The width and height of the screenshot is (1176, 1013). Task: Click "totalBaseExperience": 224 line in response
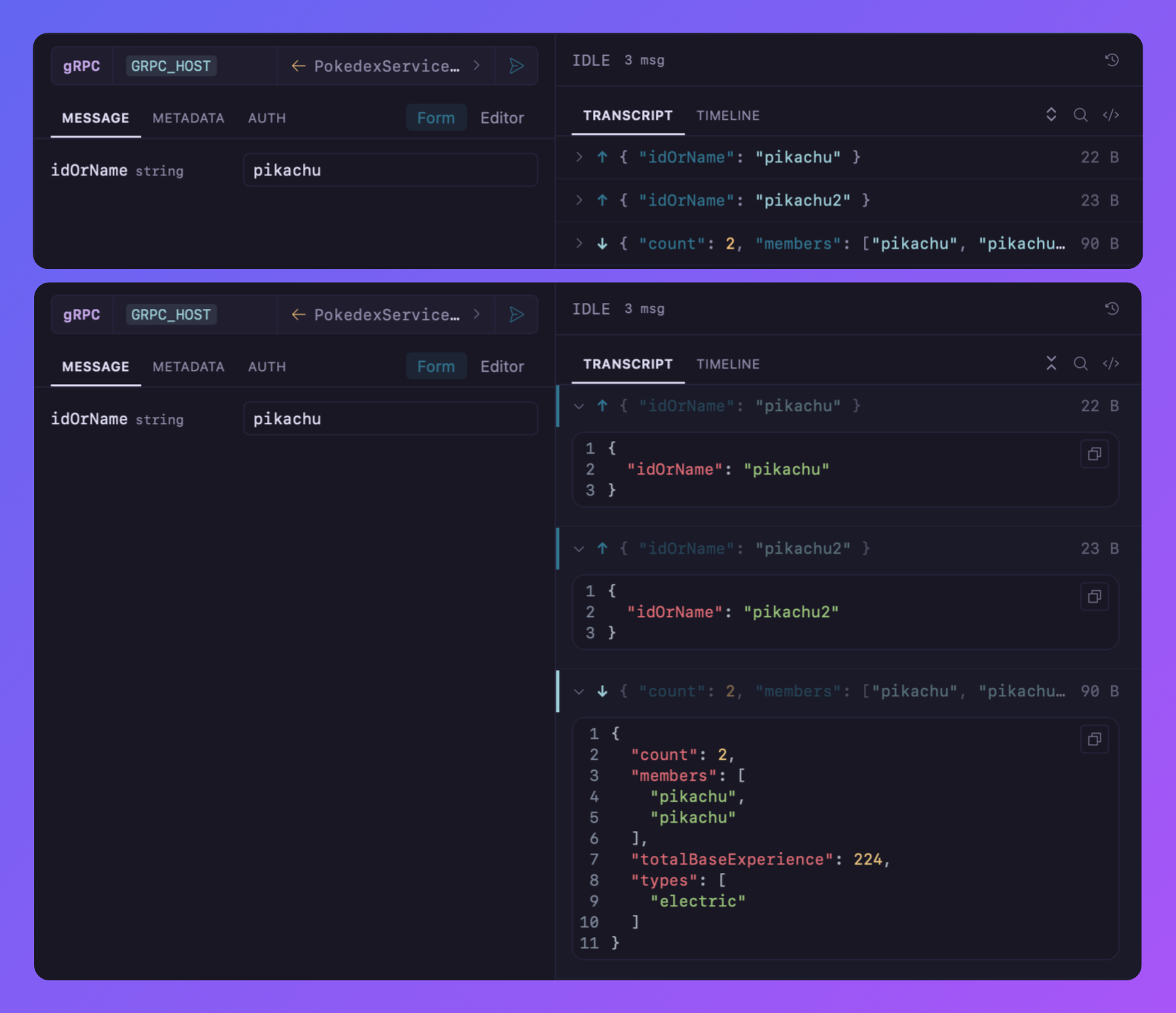(x=760, y=859)
